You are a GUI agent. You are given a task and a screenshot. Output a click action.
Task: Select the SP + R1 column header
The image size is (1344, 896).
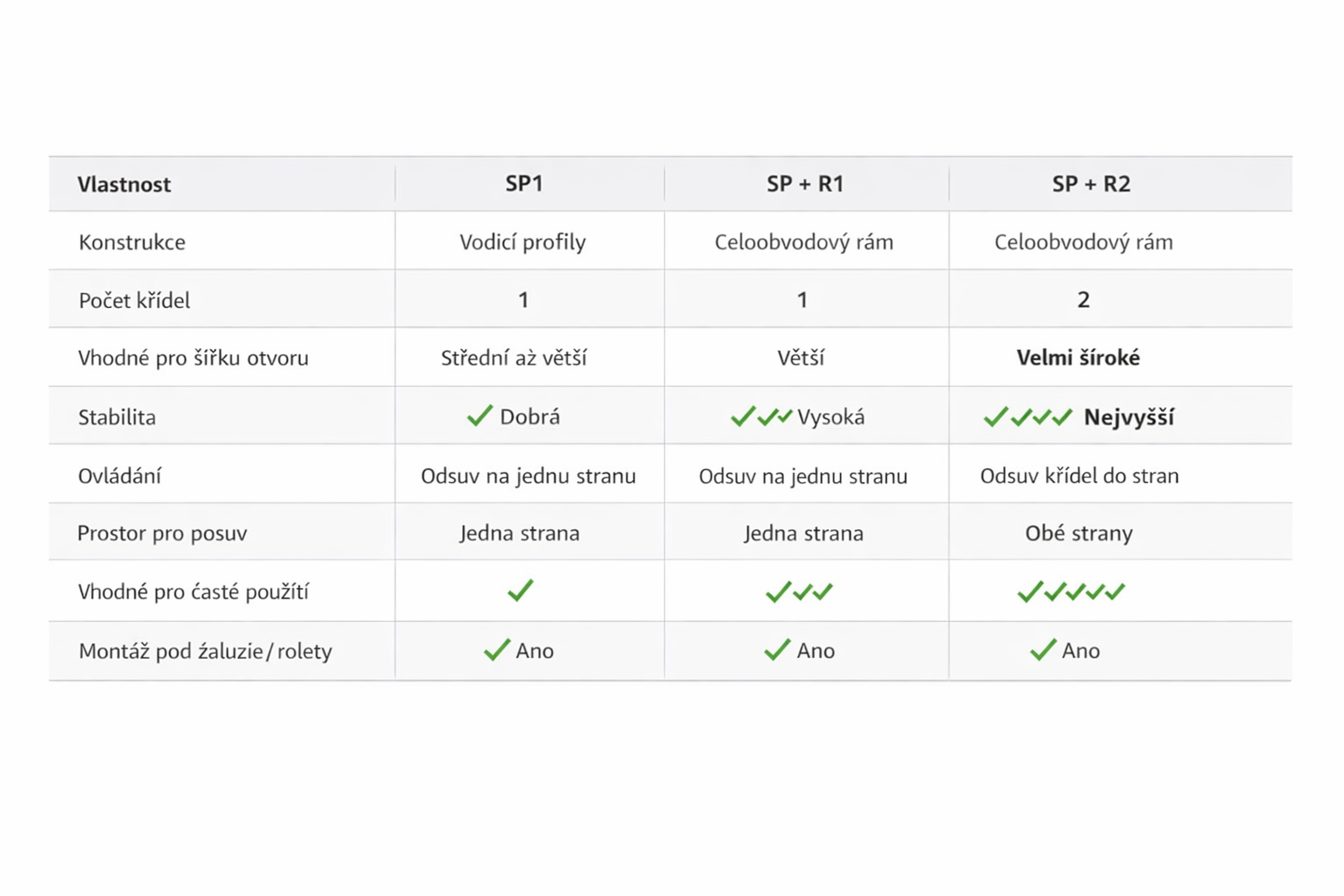tap(805, 184)
